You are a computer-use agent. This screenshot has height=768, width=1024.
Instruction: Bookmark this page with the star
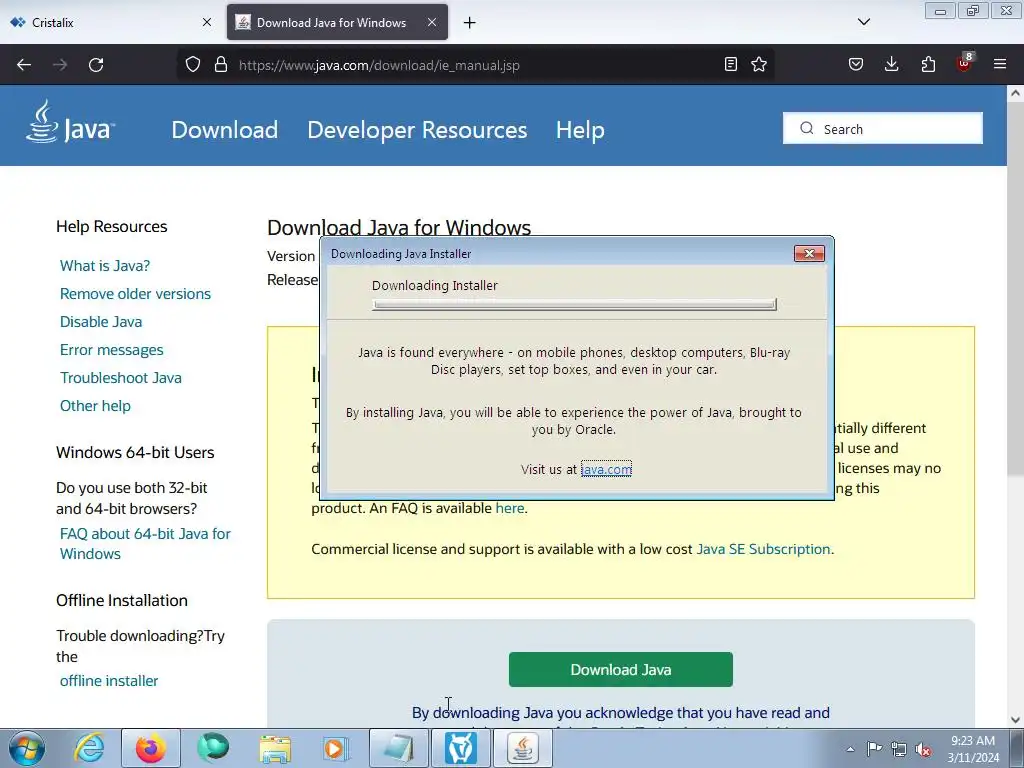[x=759, y=64]
